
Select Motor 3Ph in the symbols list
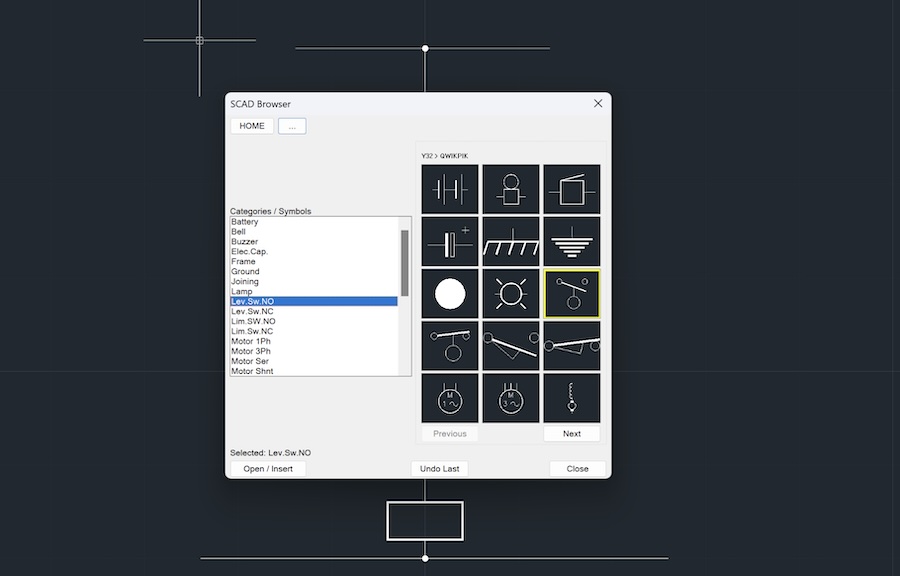tap(314, 351)
